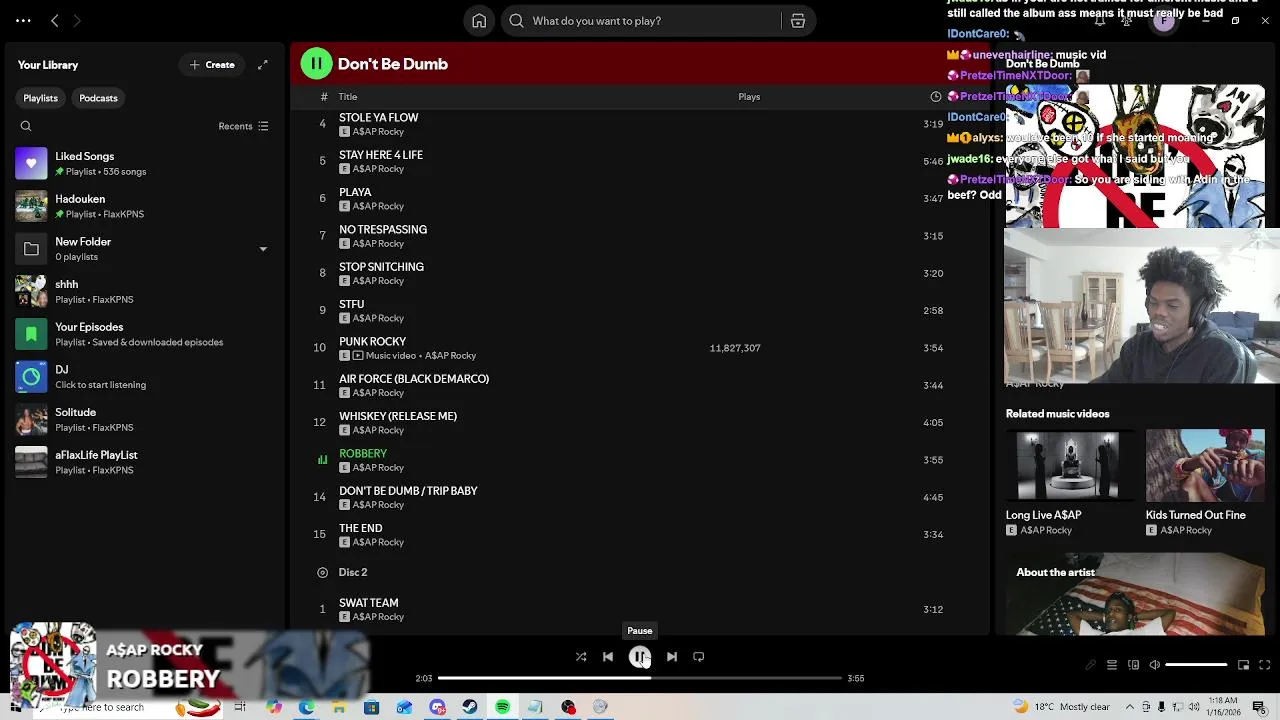Select the NO TRESPASSING track
Screen dimensions: 1280x720
(640, 236)
